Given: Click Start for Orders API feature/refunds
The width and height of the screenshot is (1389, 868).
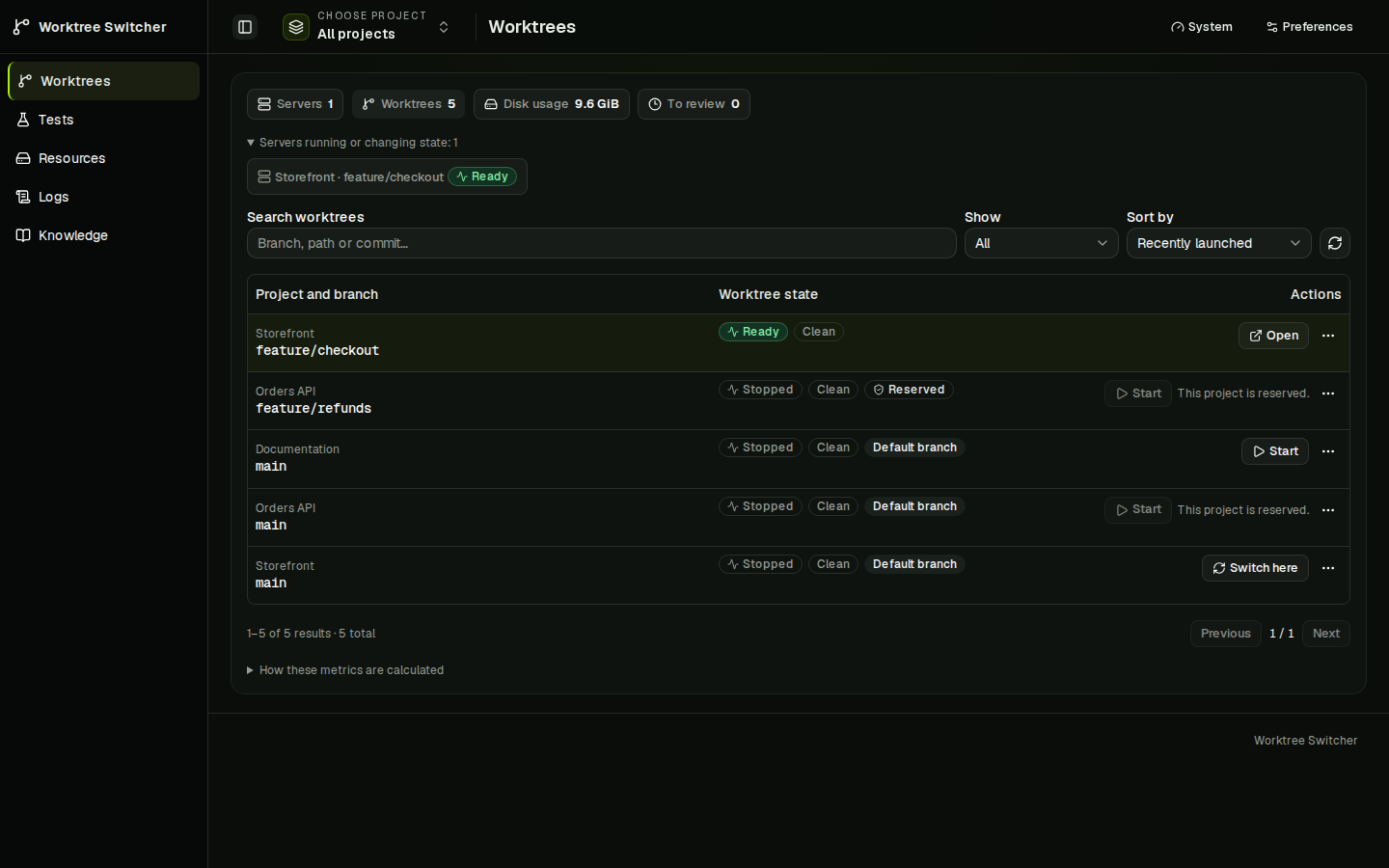Looking at the screenshot, I should (1138, 393).
